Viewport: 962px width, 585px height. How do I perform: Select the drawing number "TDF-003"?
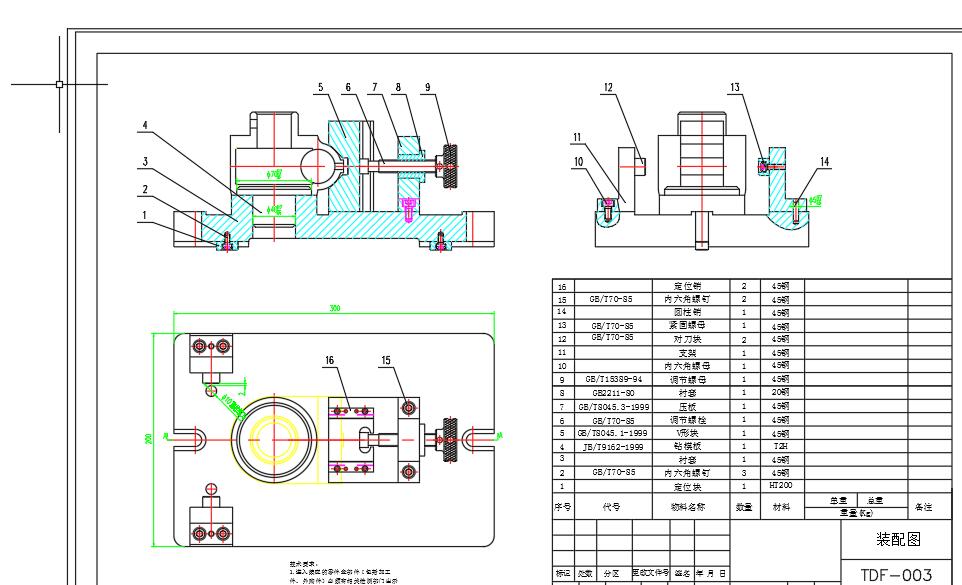pos(896,575)
